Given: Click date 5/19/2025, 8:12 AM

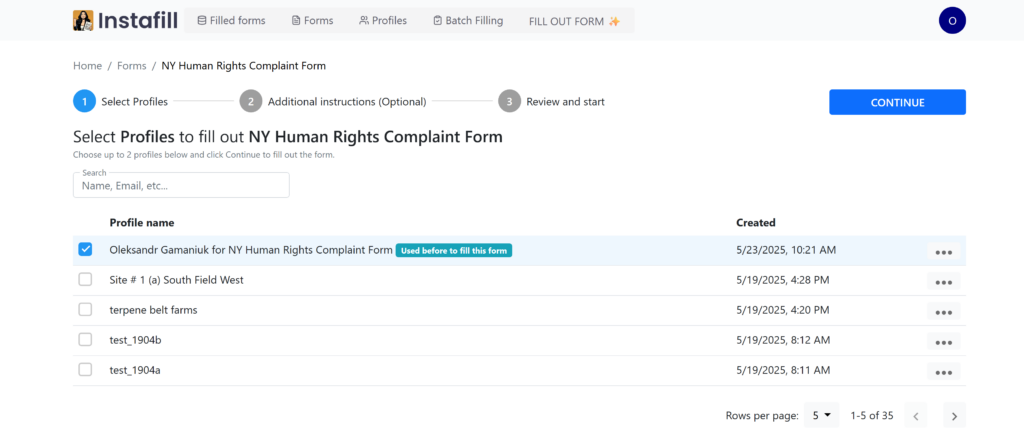Looking at the screenshot, I should [x=783, y=340].
